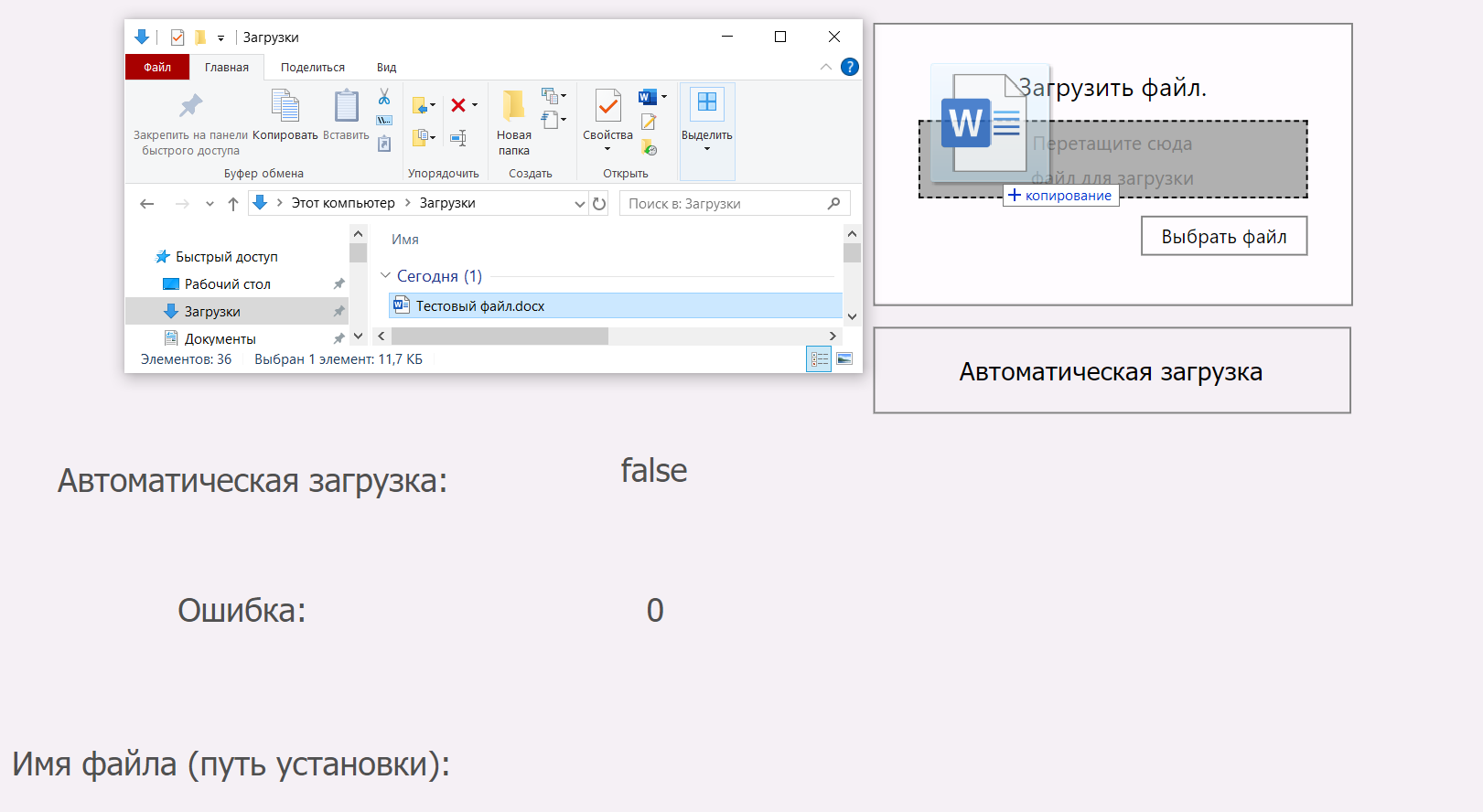Viewport: 1483px width, 812px height.
Task: Click the search magnifier icon
Action: click(x=833, y=203)
